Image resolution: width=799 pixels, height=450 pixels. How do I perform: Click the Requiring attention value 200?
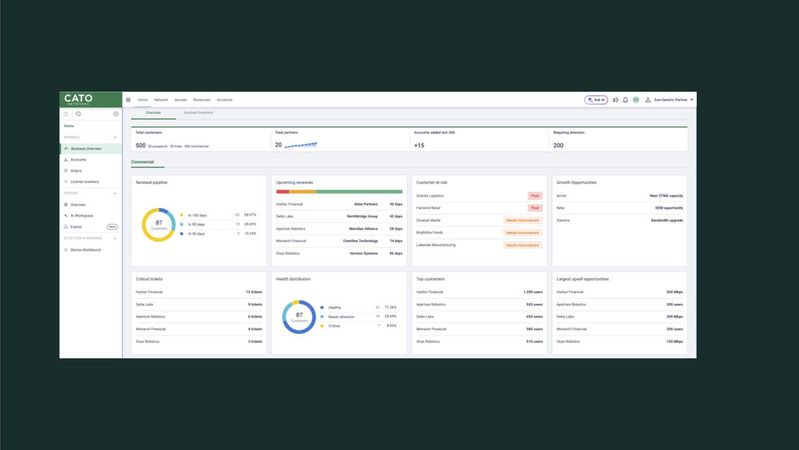pos(558,145)
